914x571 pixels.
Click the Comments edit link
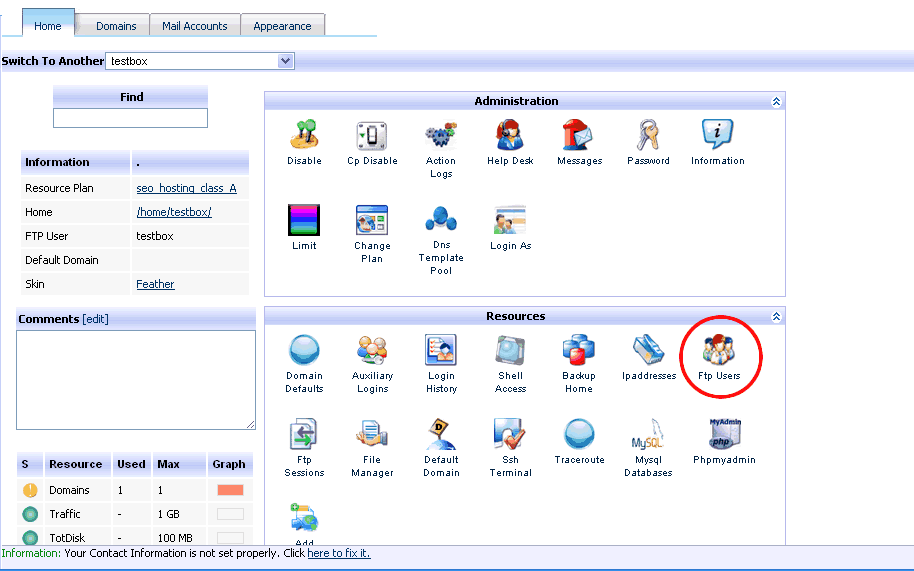[96, 319]
